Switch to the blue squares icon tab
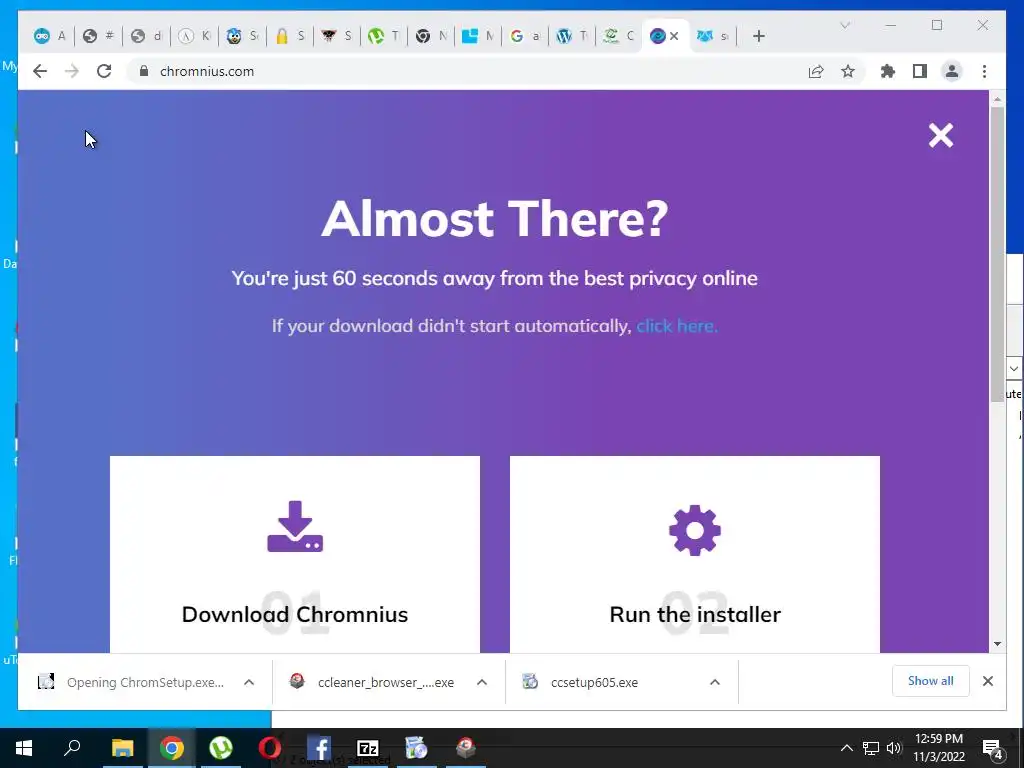 pyautogui.click(x=478, y=37)
